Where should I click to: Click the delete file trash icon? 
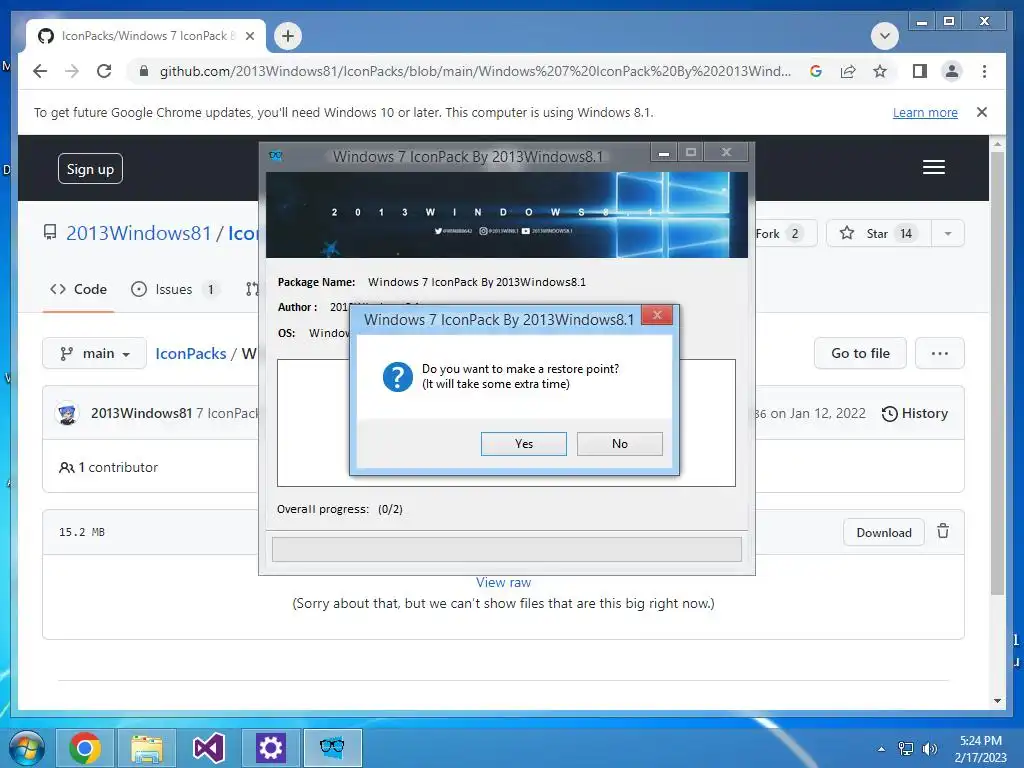point(943,532)
